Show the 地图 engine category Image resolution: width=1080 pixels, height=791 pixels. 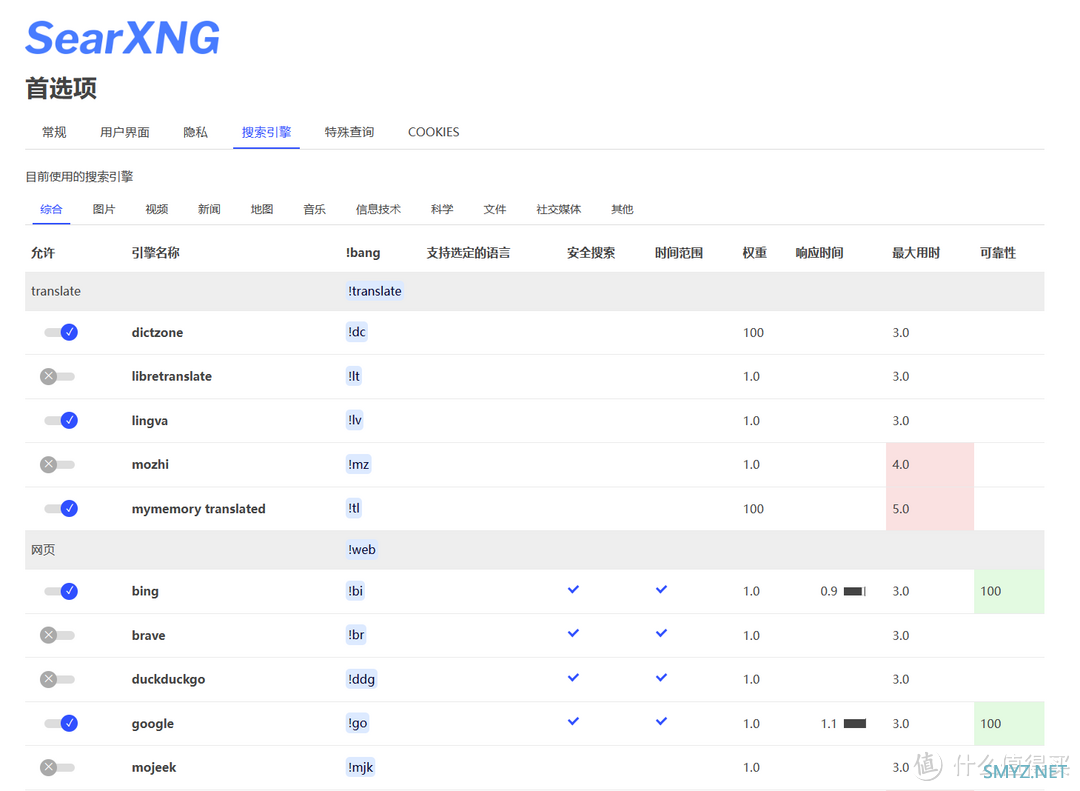tap(262, 209)
